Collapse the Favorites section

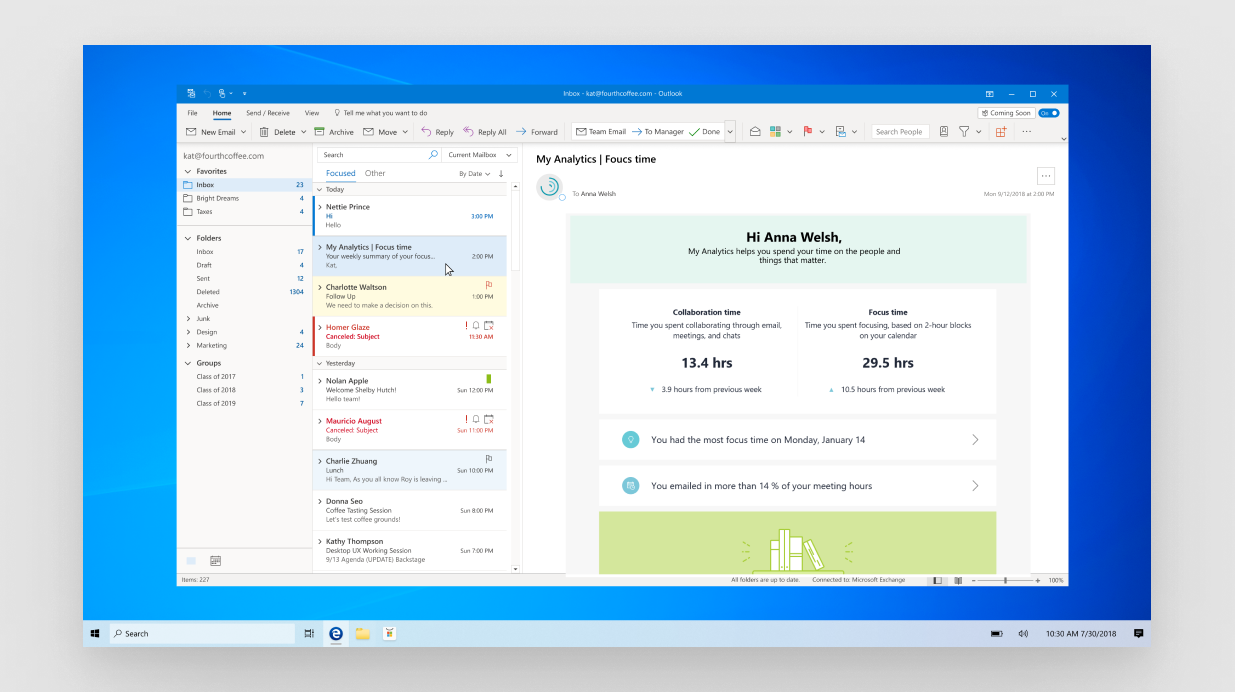pyautogui.click(x=187, y=171)
